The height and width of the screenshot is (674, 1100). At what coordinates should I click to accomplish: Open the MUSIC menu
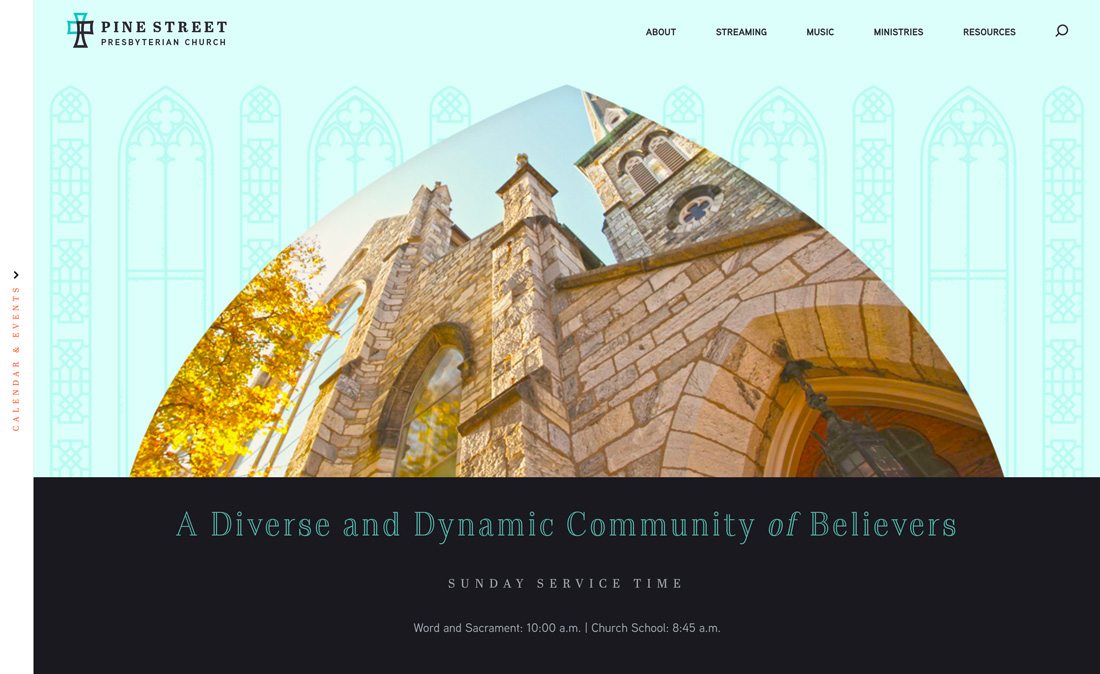click(820, 31)
